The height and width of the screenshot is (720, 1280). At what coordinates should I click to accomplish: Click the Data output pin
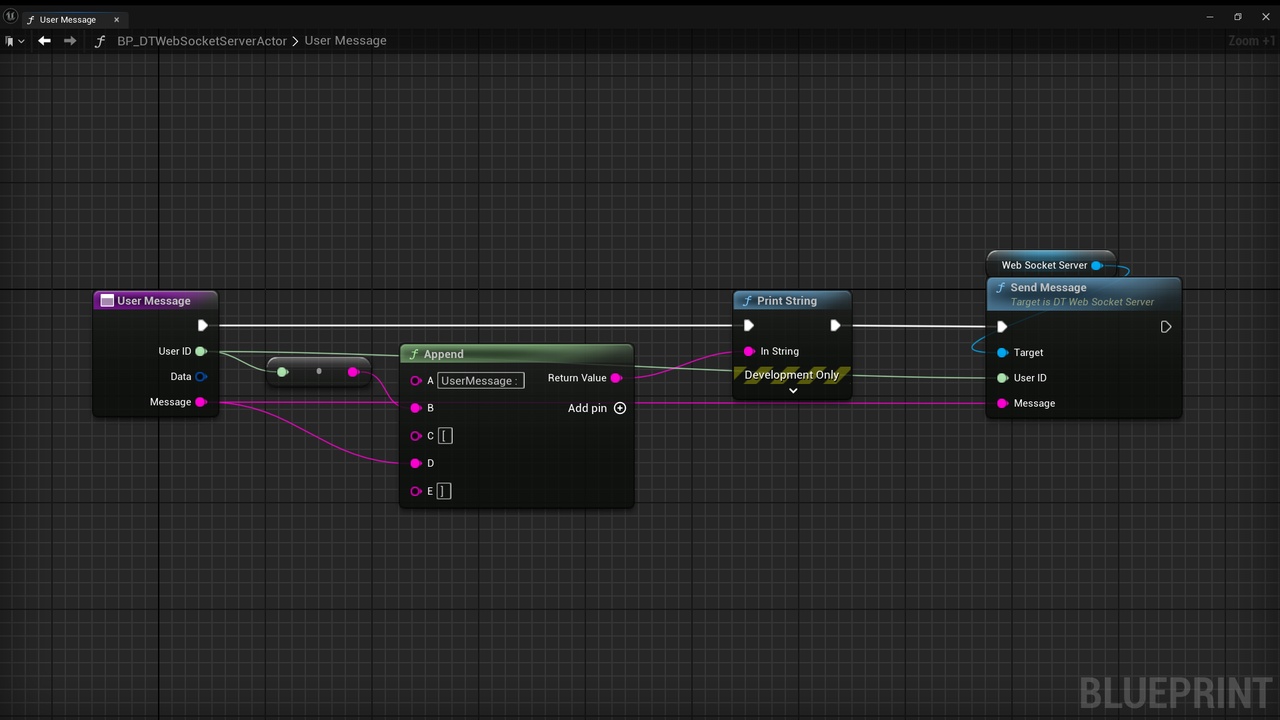pyautogui.click(x=201, y=377)
